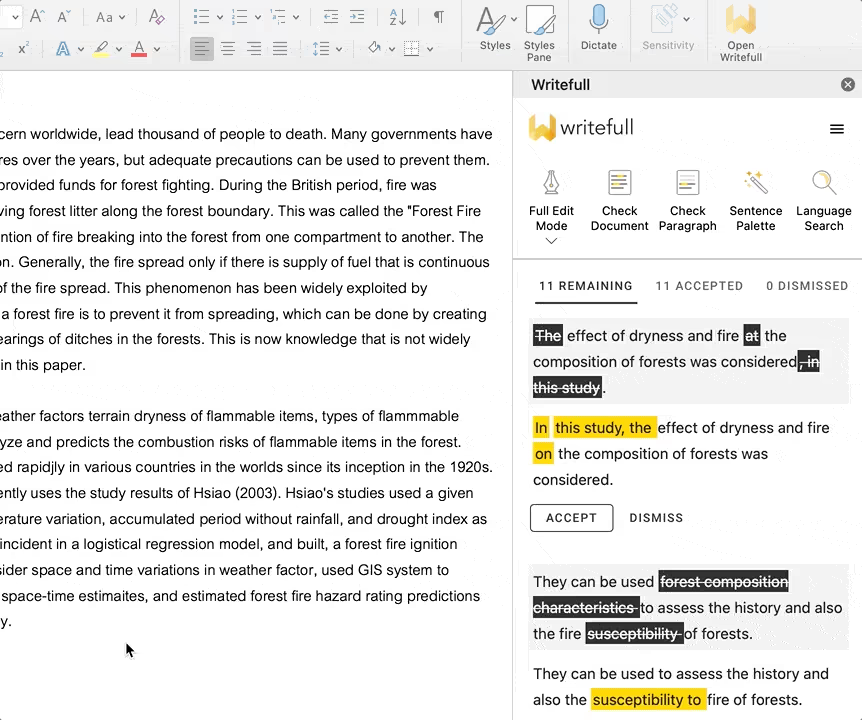
Task: Open Language Search in Writefull
Action: click(823, 200)
